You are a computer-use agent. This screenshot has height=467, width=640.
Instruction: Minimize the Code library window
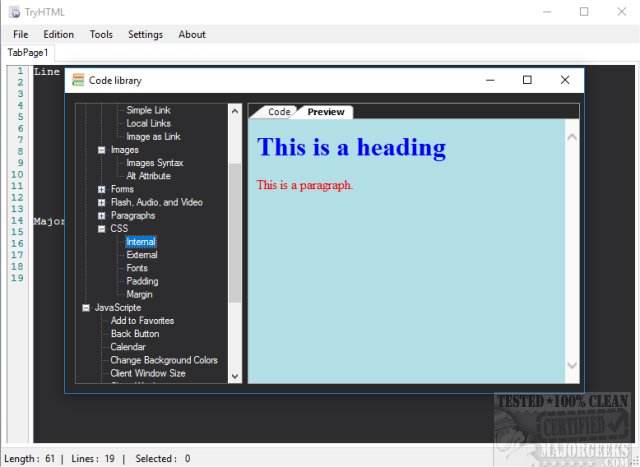point(490,80)
